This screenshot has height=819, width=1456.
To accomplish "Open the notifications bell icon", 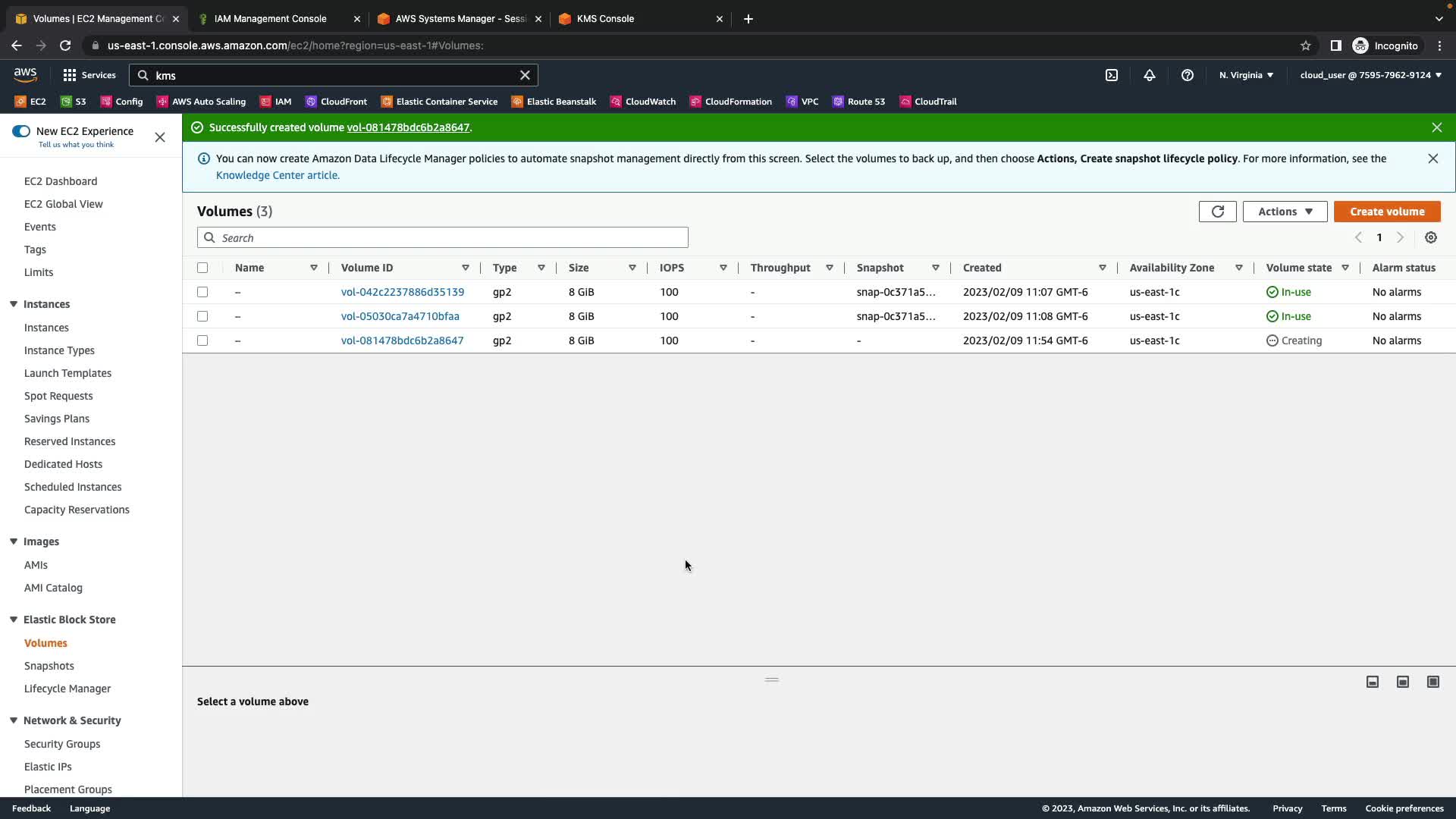I will click(1149, 75).
